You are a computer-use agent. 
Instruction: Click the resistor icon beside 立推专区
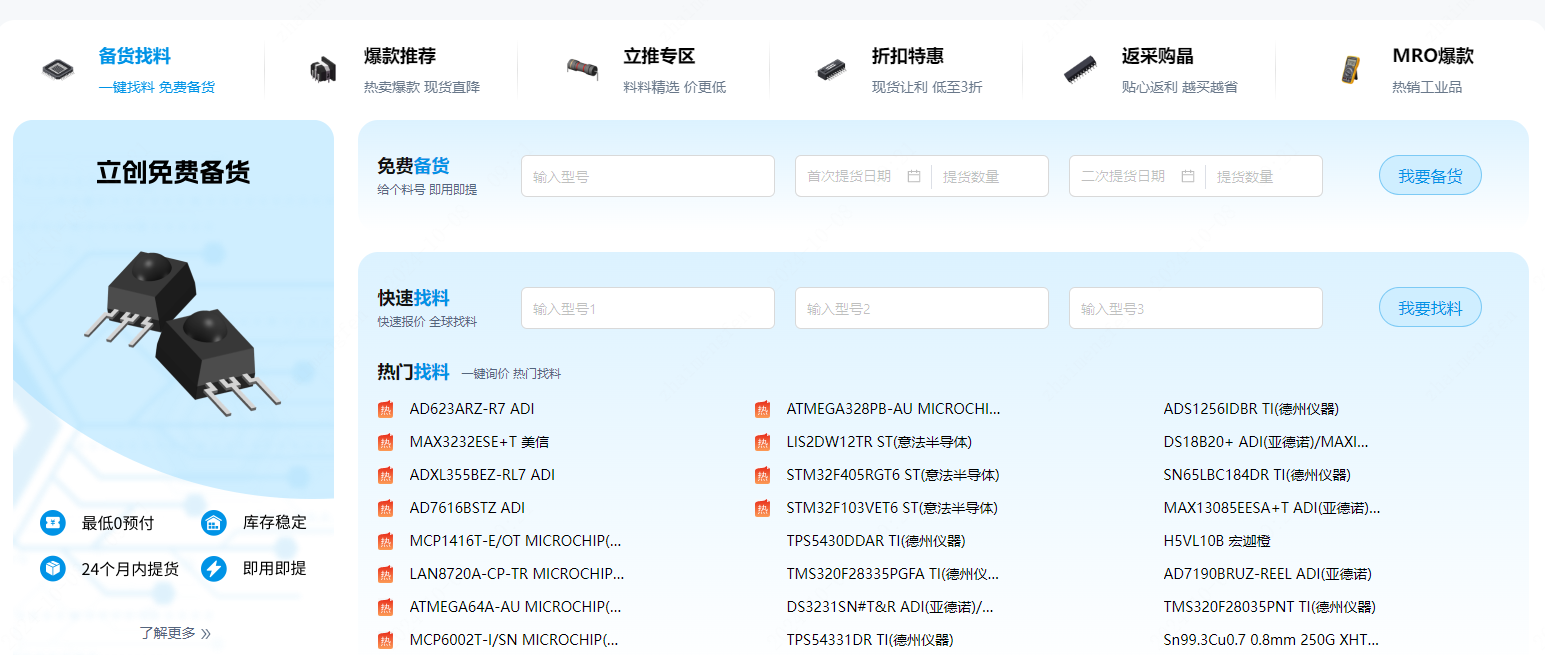[581, 70]
